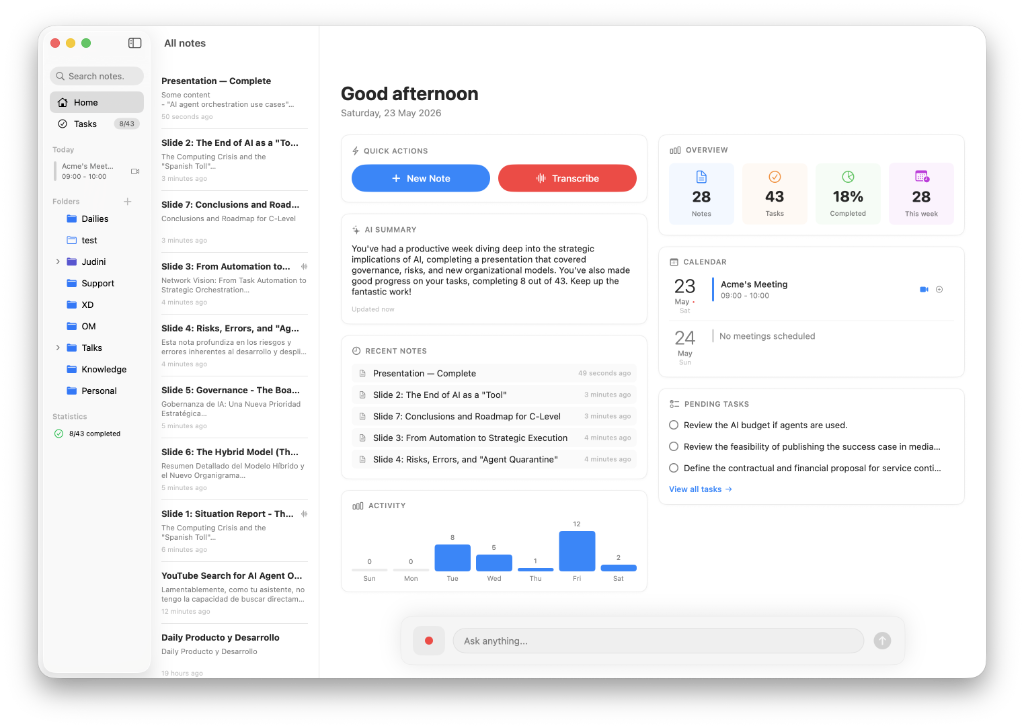Click the This week calendar icon
1024x728 pixels.
coord(921,176)
